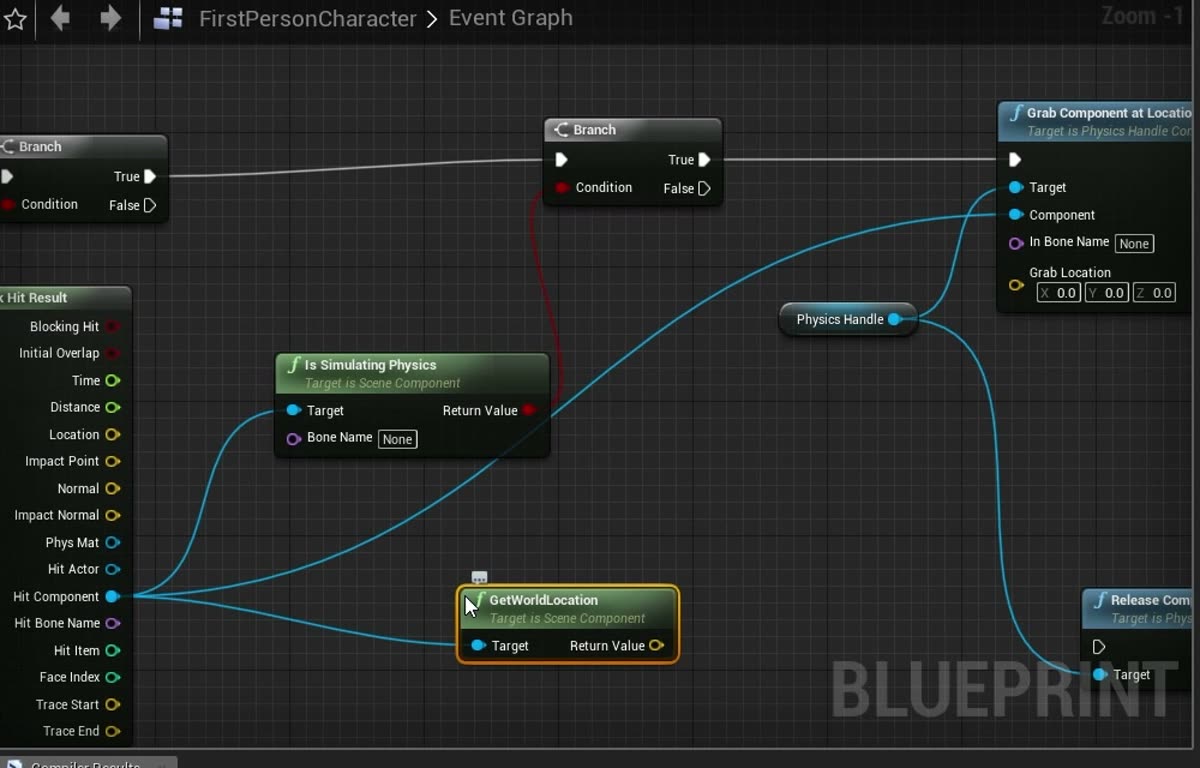1200x768 pixels.
Task: Click the Trace End output pin
Action: coord(112,731)
